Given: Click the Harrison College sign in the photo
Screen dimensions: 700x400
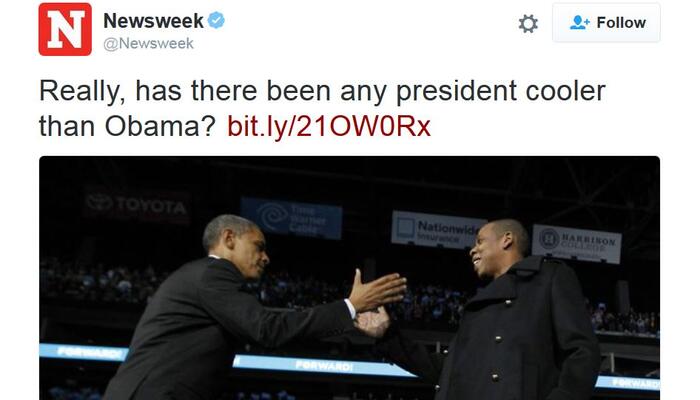Looking at the screenshot, I should pos(577,243).
